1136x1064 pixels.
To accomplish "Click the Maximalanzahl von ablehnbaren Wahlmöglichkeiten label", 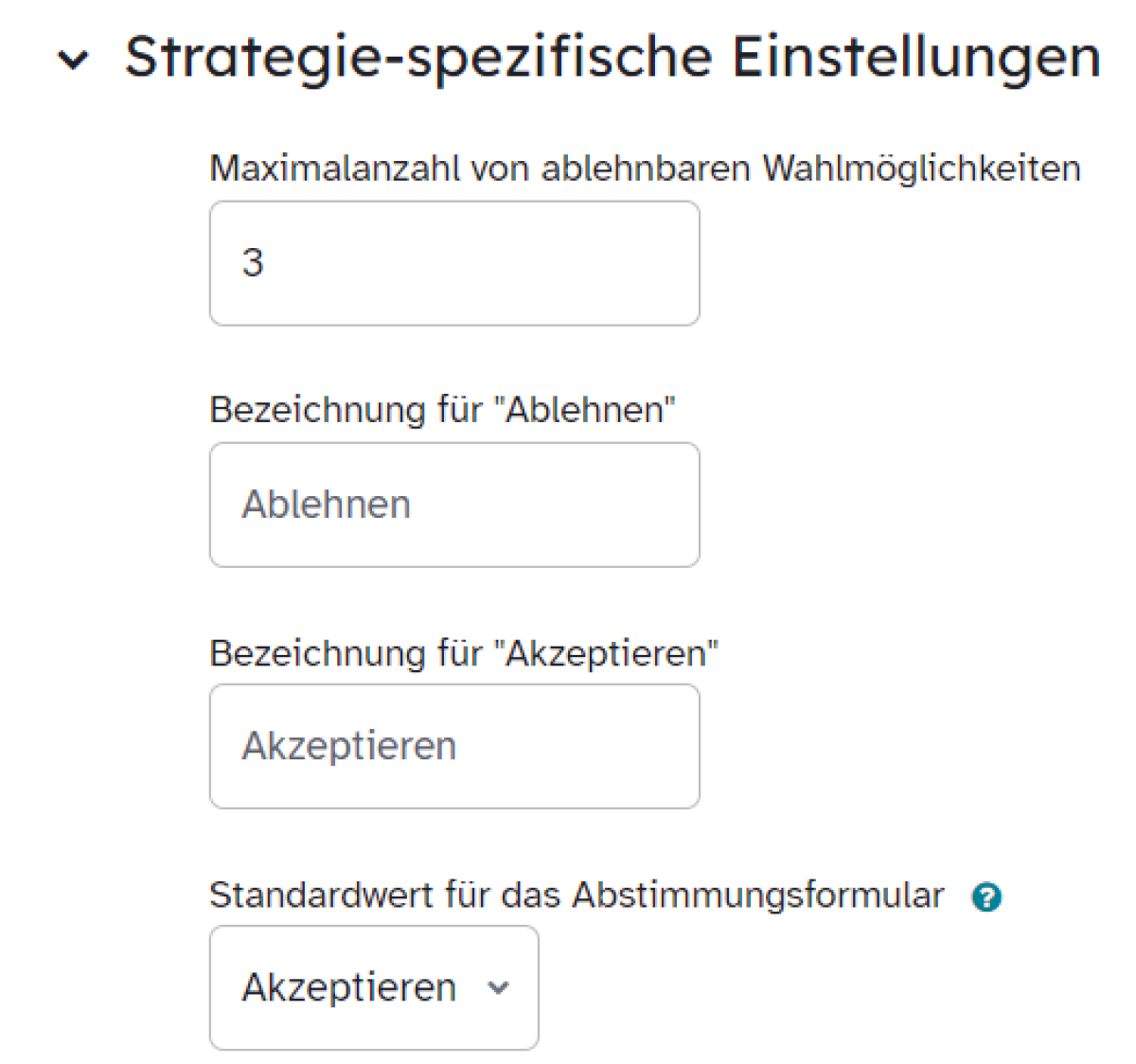I will pyautogui.click(x=645, y=168).
